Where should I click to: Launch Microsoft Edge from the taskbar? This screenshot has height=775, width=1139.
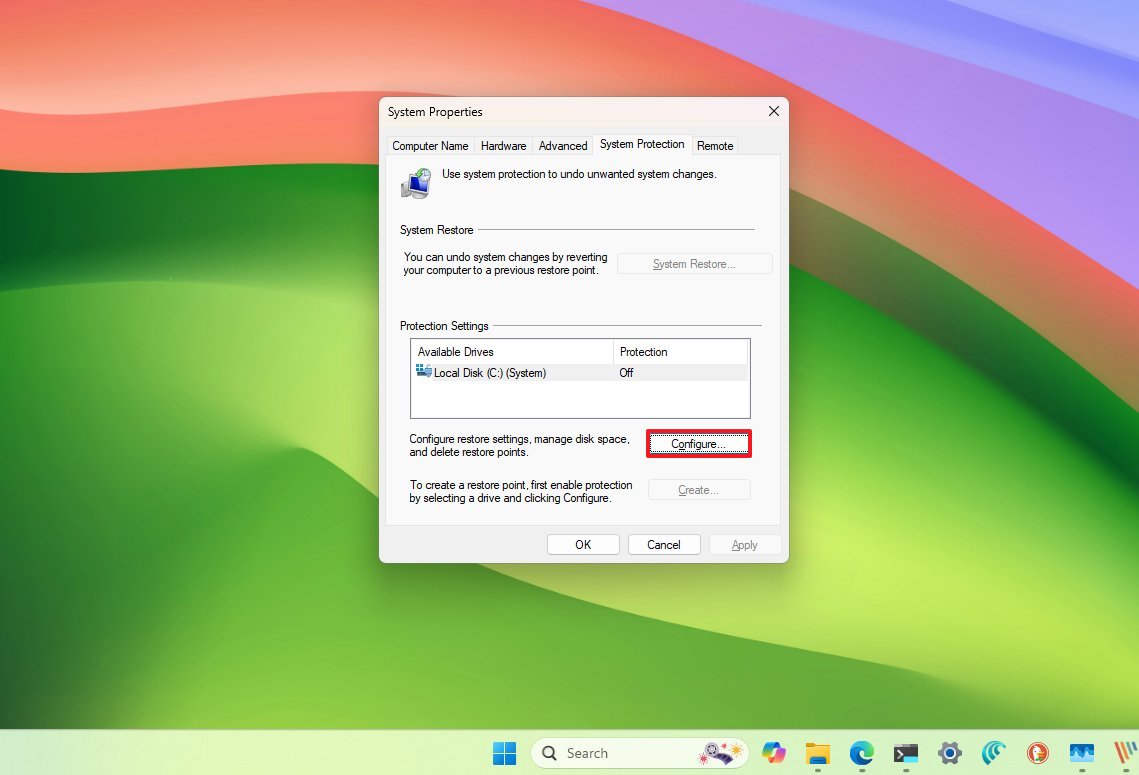click(861, 753)
